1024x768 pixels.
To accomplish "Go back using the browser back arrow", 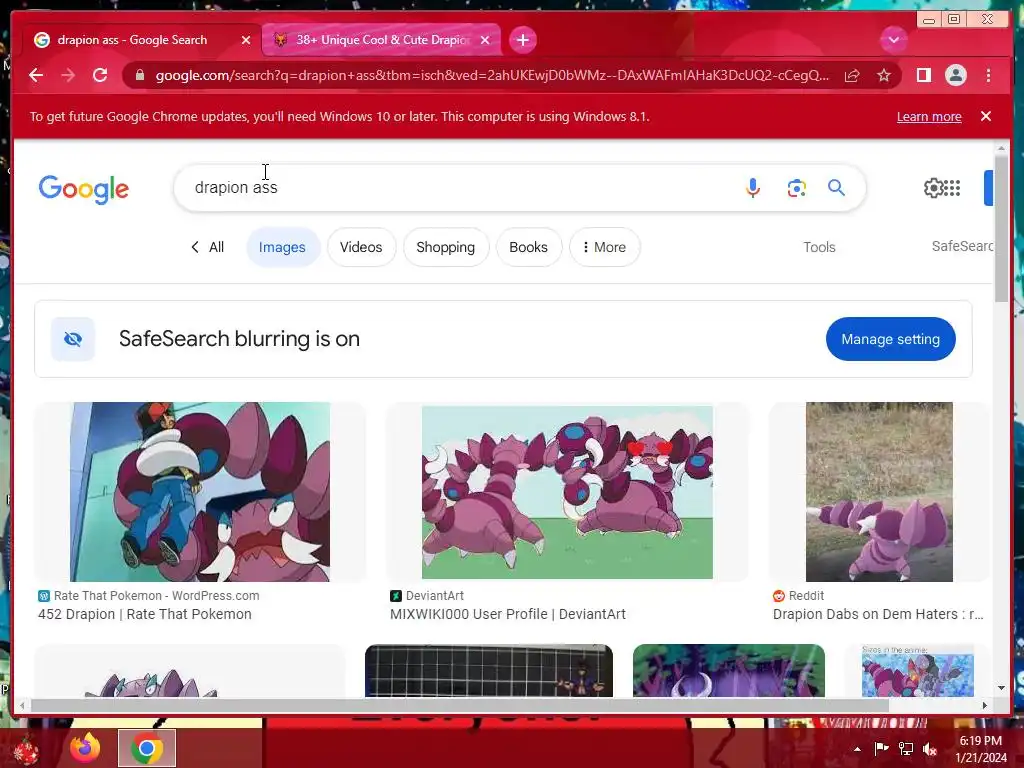I will [x=36, y=75].
